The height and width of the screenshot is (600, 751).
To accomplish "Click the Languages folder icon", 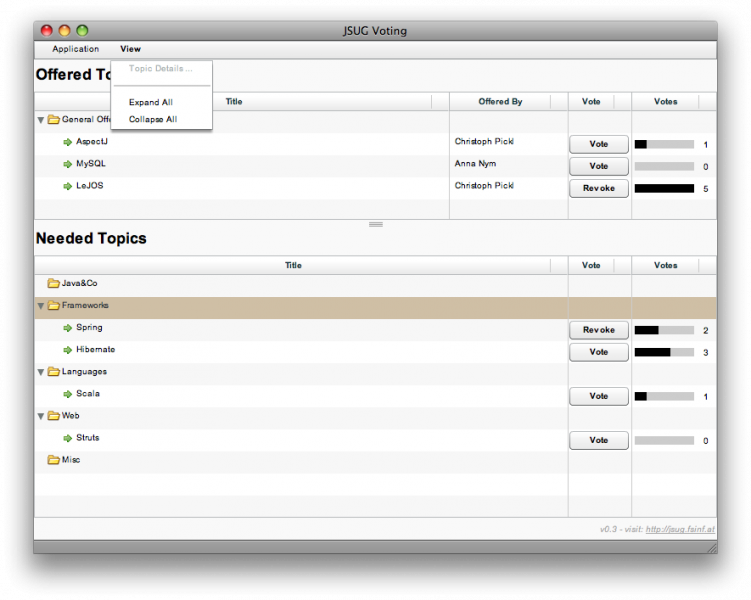I will [54, 372].
